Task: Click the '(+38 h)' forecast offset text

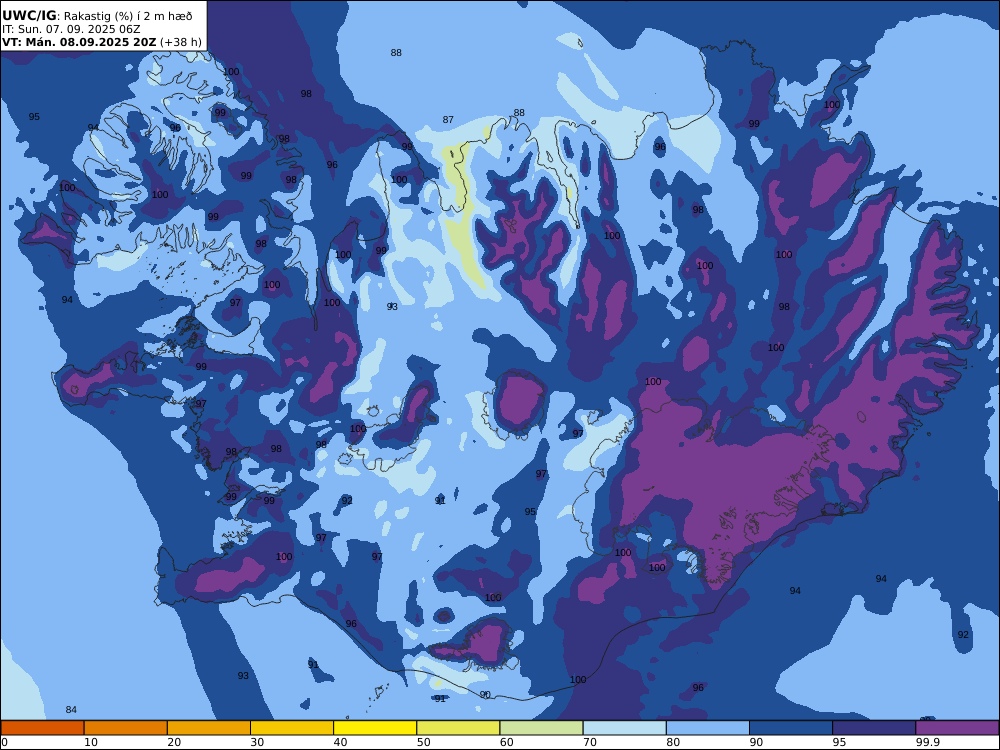Action: (x=181, y=42)
